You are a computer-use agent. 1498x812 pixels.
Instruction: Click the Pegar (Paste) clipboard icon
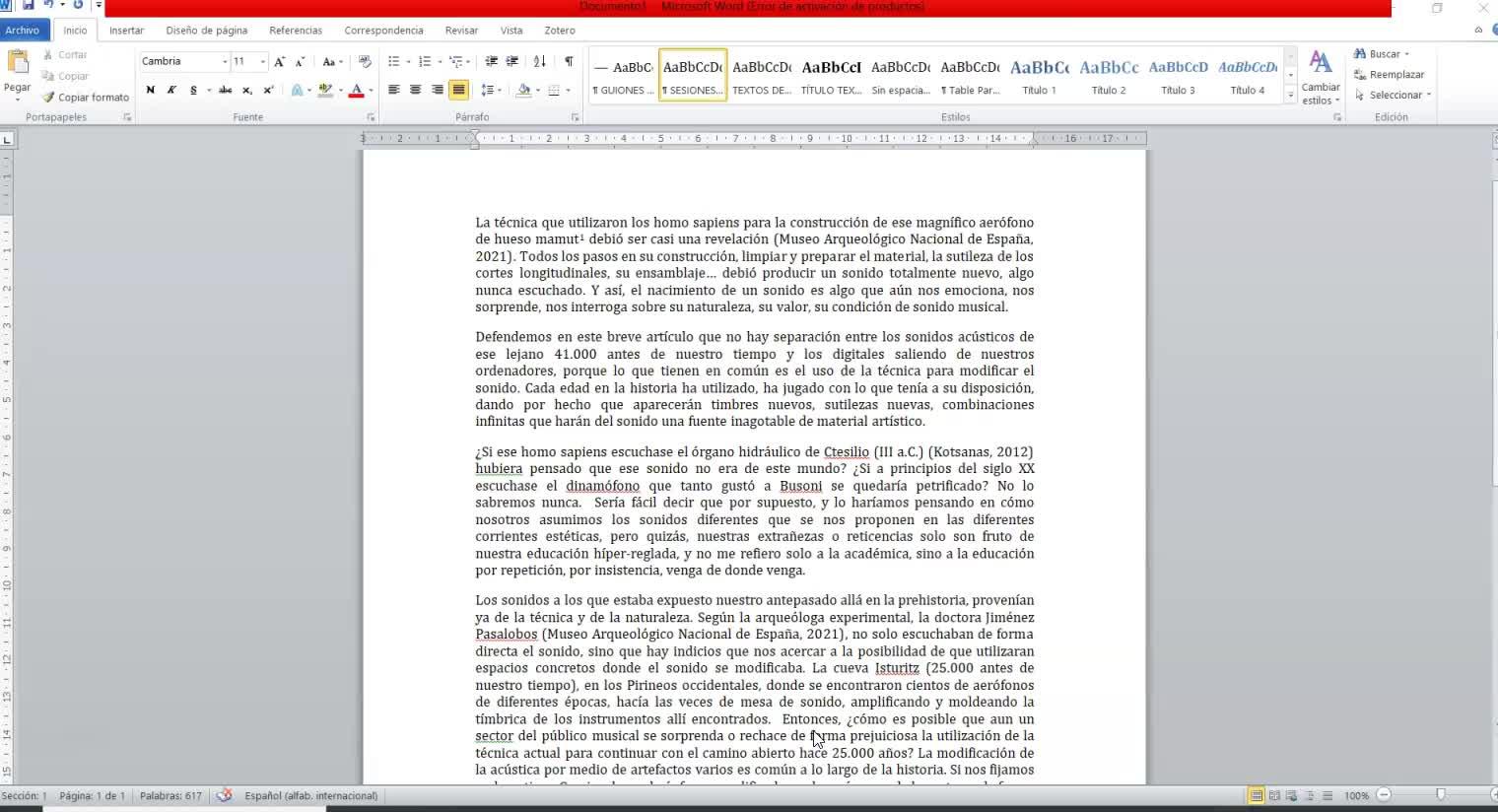[x=18, y=63]
